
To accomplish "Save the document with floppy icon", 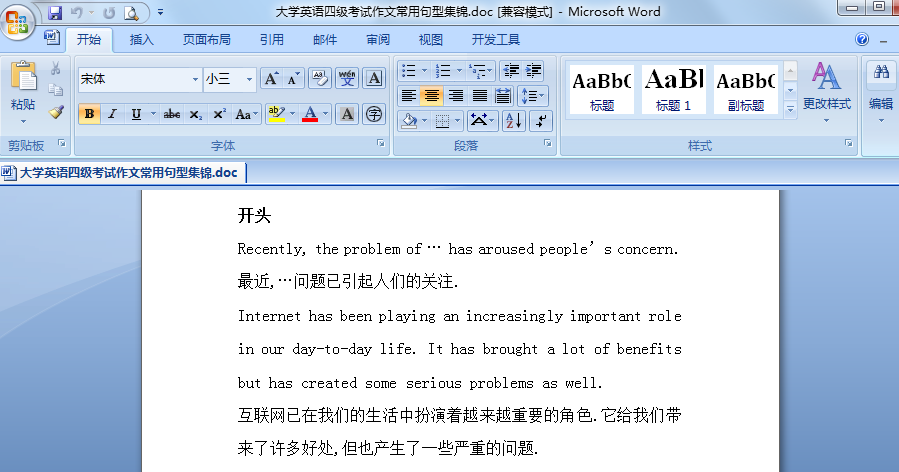I will (55, 13).
